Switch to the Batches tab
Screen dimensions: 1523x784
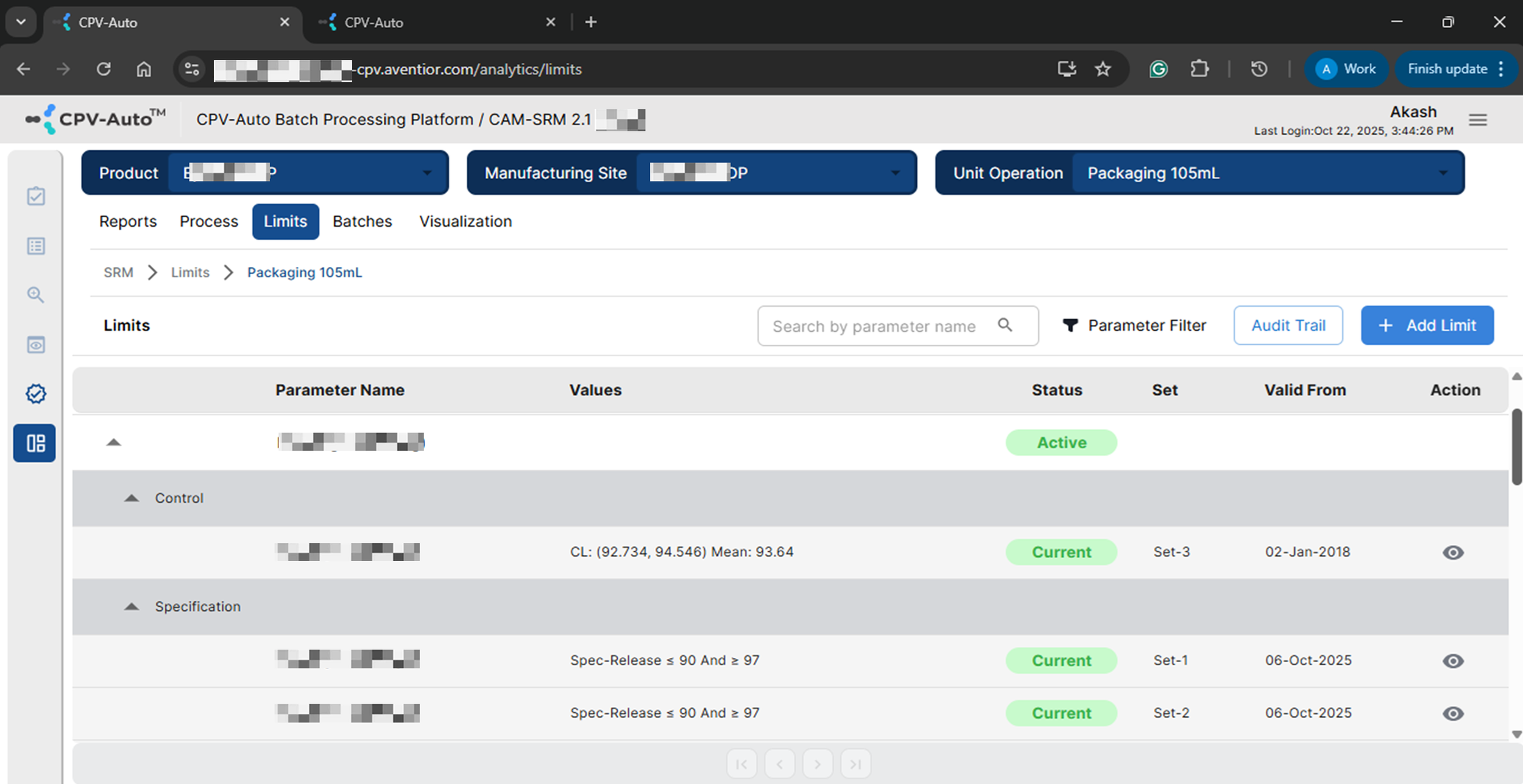click(362, 221)
